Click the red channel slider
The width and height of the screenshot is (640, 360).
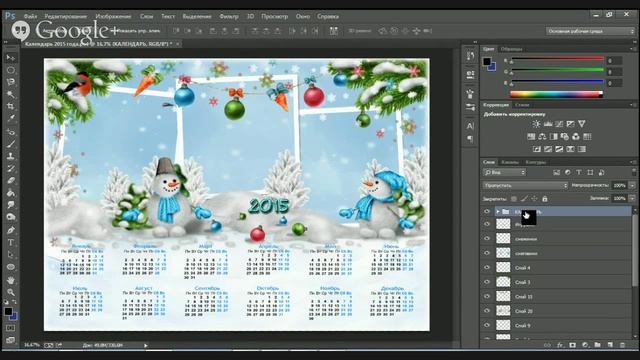tap(558, 60)
